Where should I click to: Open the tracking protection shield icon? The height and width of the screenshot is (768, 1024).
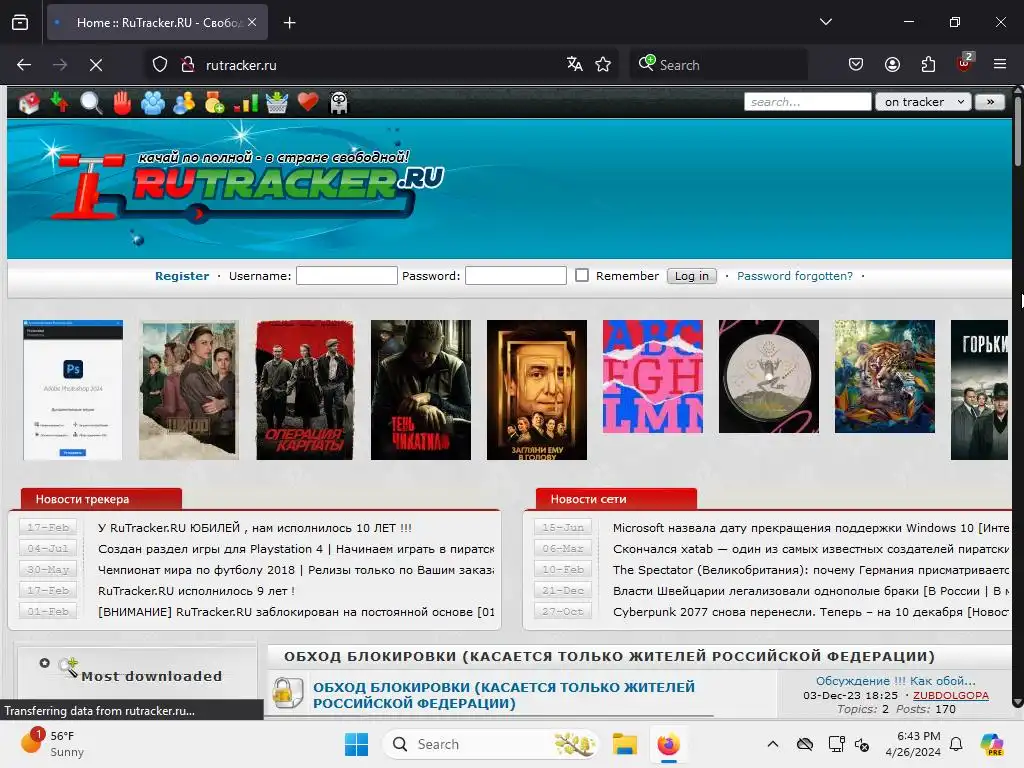pyautogui.click(x=160, y=65)
